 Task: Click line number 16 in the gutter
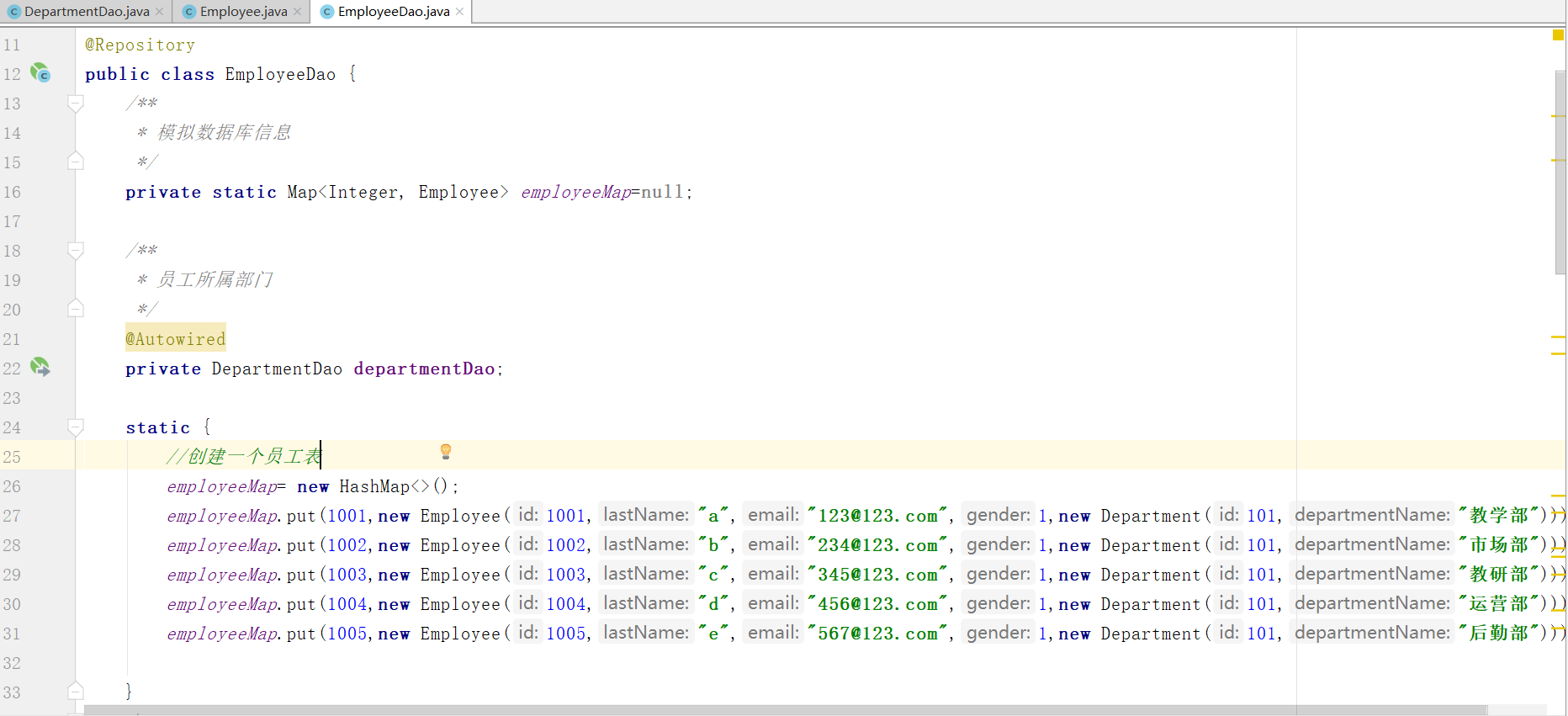tap(12, 192)
